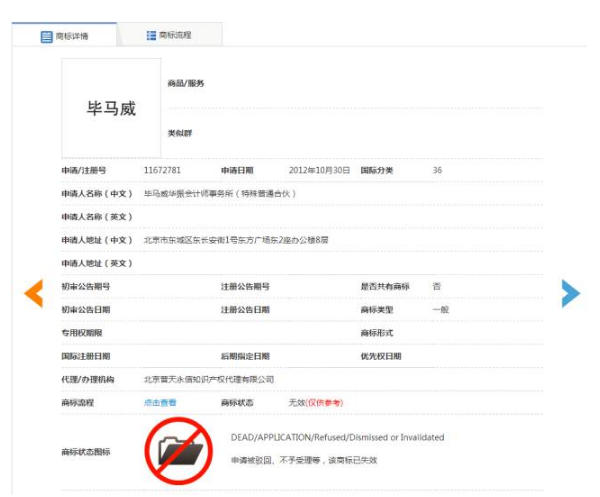The width and height of the screenshot is (600, 497).
Task: Click the 优先权日期 label
Action: (381, 356)
